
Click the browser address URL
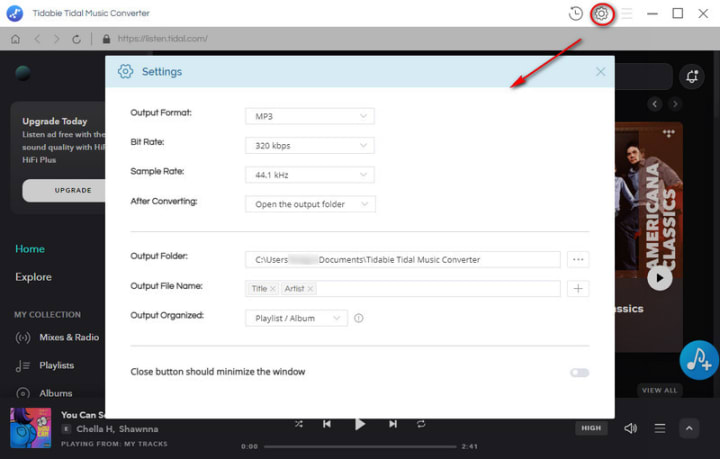tap(163, 39)
